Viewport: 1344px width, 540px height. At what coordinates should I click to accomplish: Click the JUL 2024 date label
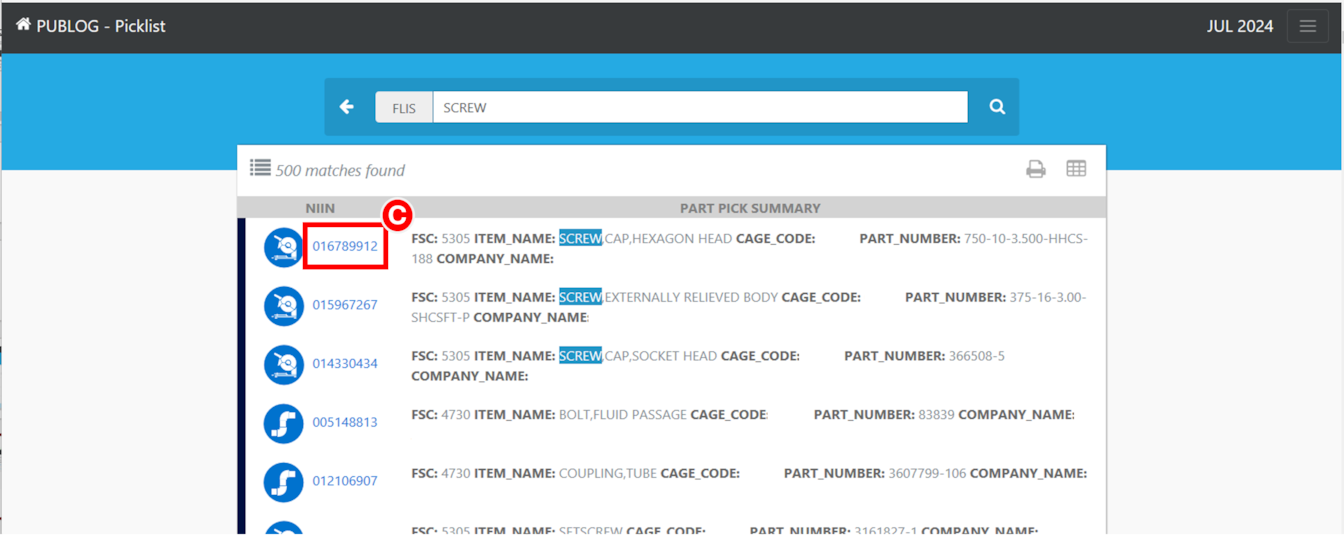point(1240,26)
